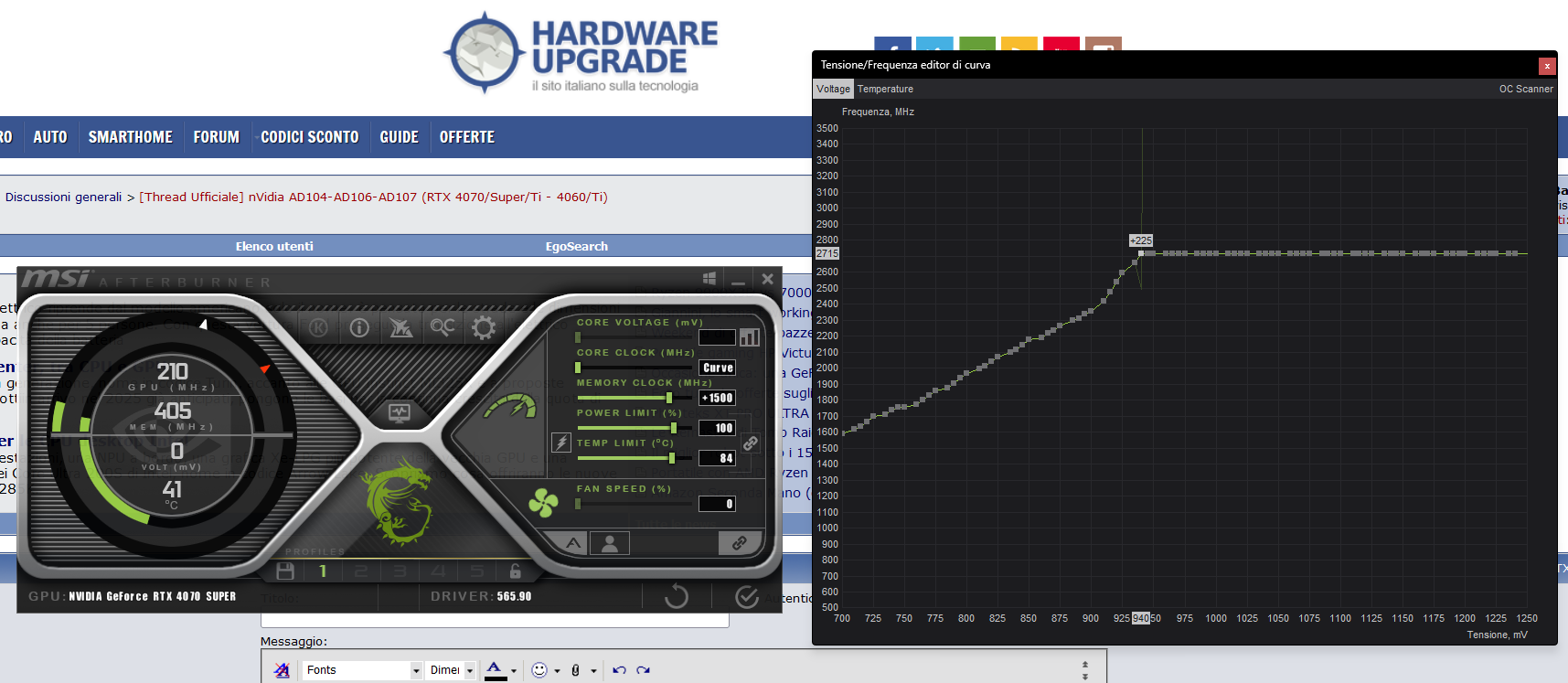Screen dimensions: 1568x683
Task: Click the Core Clock 'Curve' value box
Action: point(718,368)
